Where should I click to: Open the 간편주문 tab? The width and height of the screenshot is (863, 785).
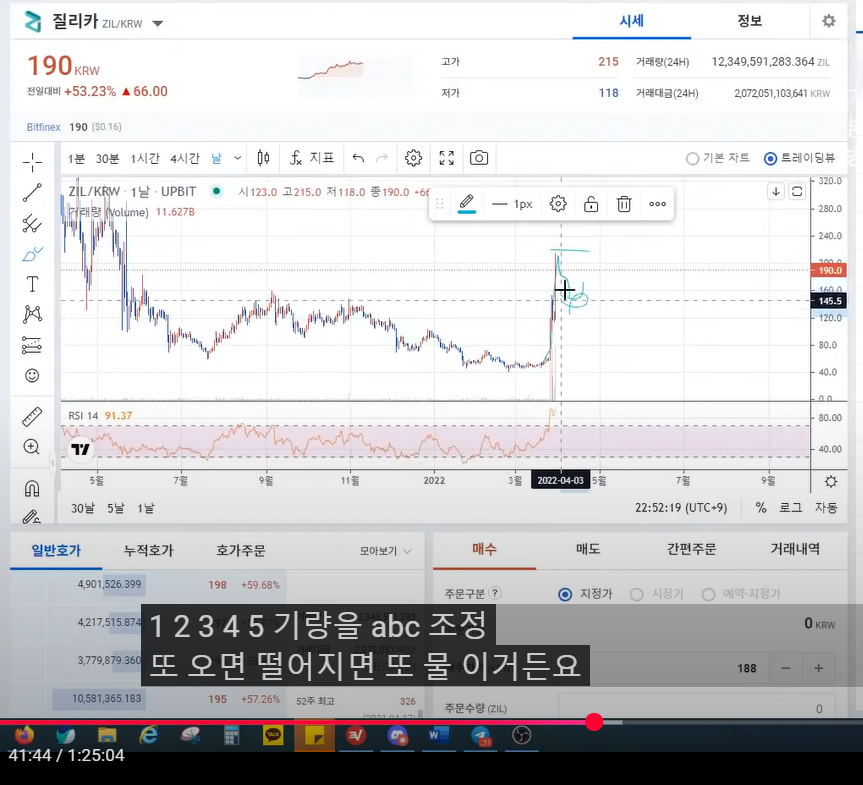(691, 549)
